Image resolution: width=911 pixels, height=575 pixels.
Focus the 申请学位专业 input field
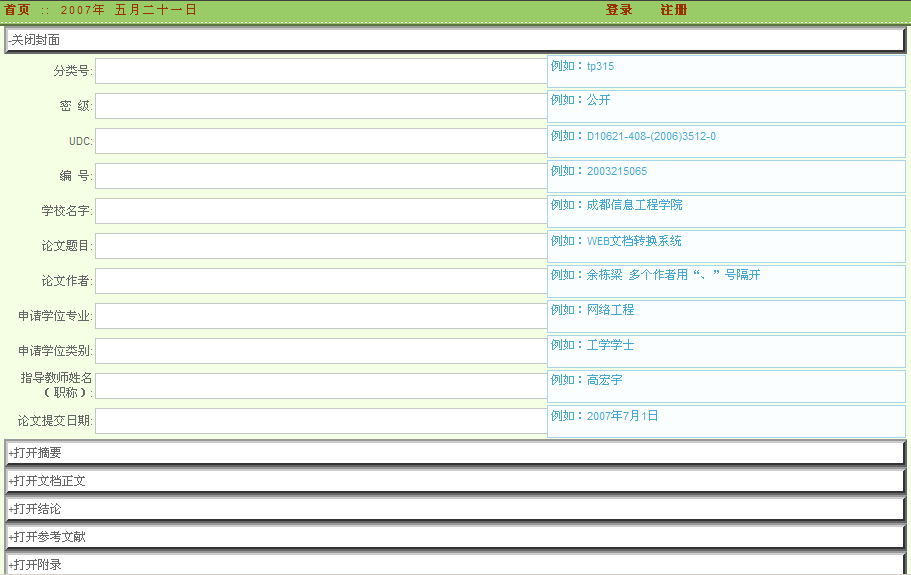pos(321,315)
